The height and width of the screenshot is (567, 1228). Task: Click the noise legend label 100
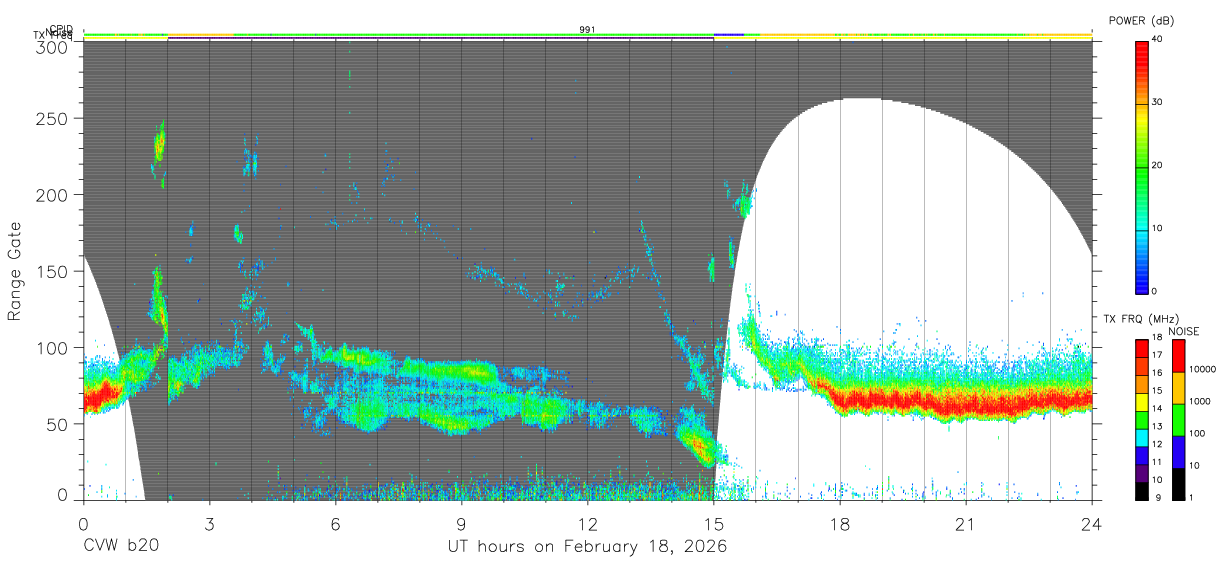[1196, 433]
